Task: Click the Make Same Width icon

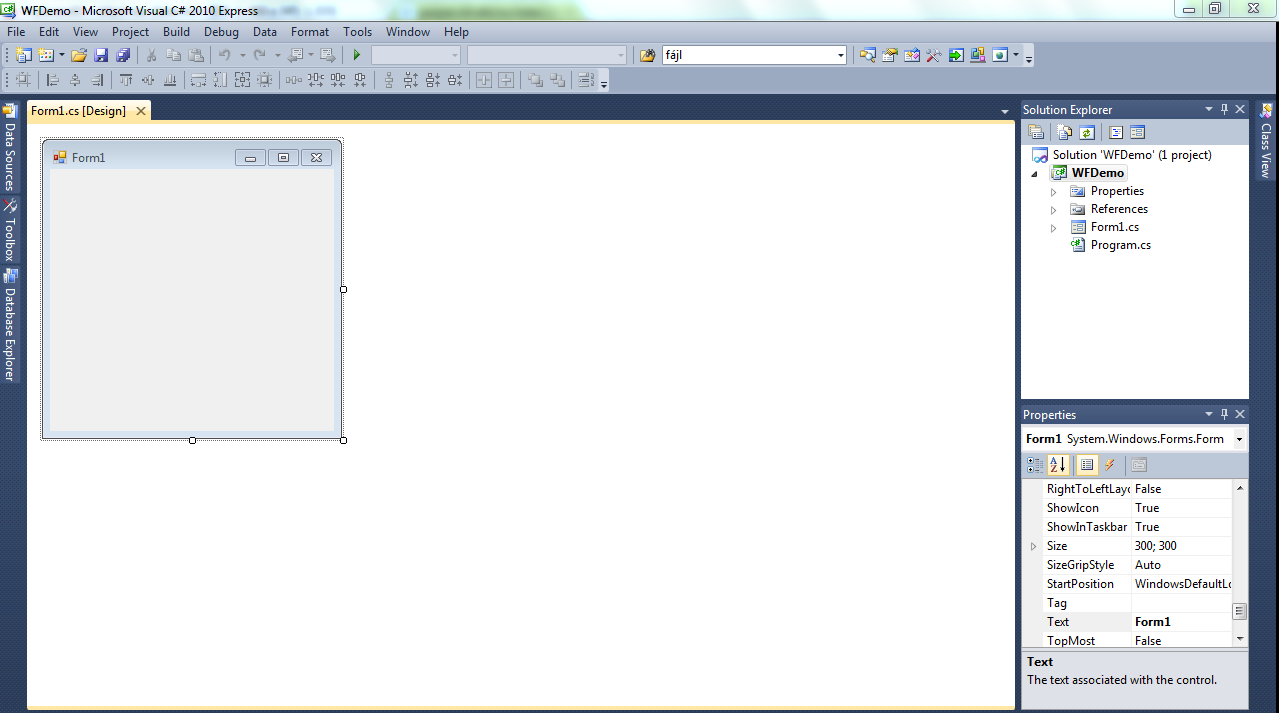Action: click(198, 80)
